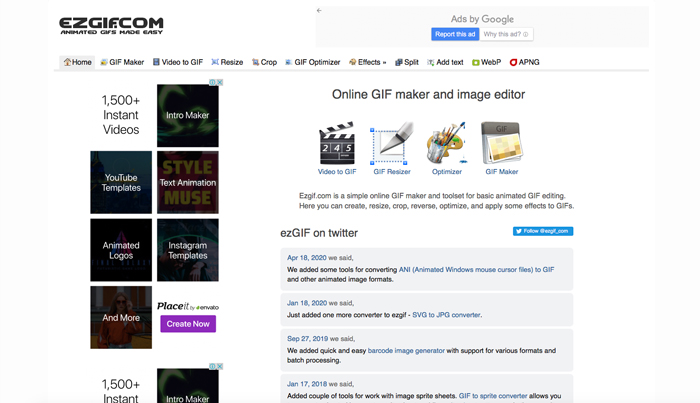Open GIF Optimizer from the navigation bar
This screenshot has width=700, height=403.
312,62
